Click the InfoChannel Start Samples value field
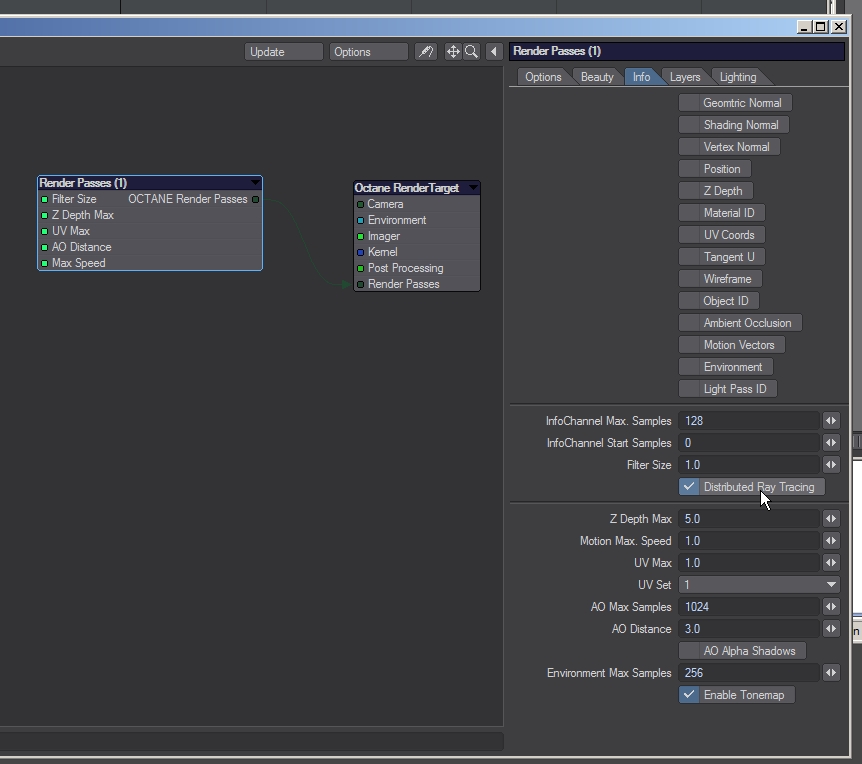 749,443
